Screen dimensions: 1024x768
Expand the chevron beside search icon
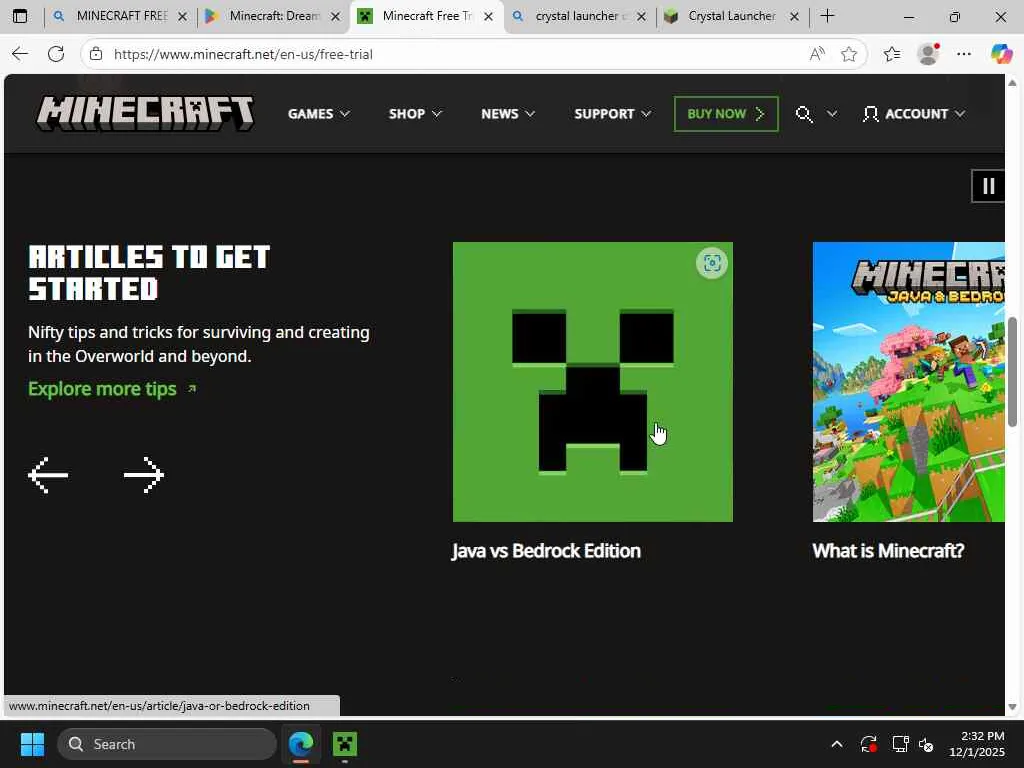tap(831, 114)
